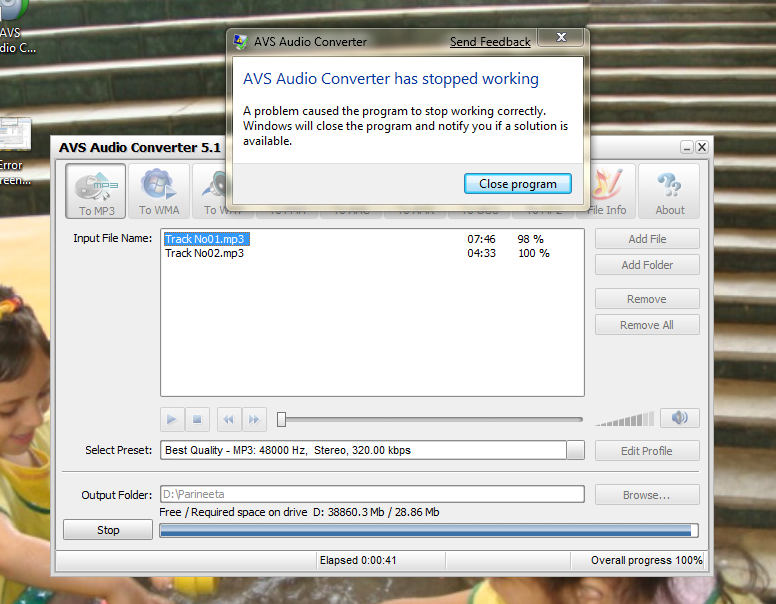Click the Best Quality preset field
Image resolution: width=776 pixels, height=604 pixels.
pos(363,450)
